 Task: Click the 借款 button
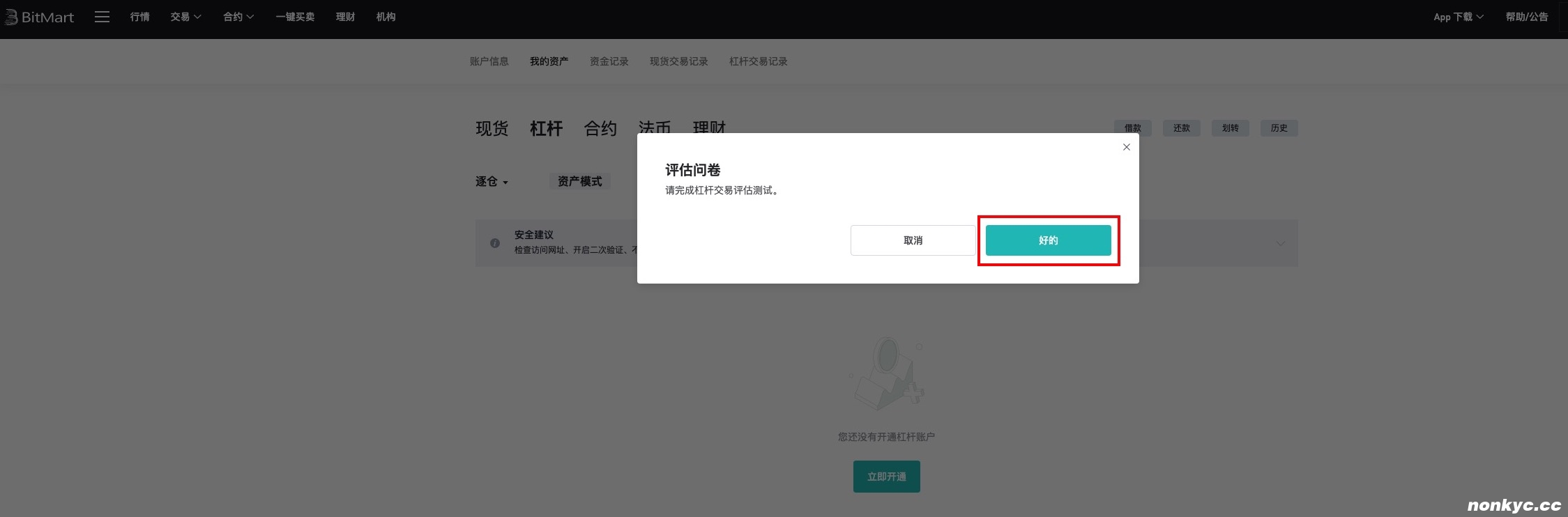[x=1132, y=128]
